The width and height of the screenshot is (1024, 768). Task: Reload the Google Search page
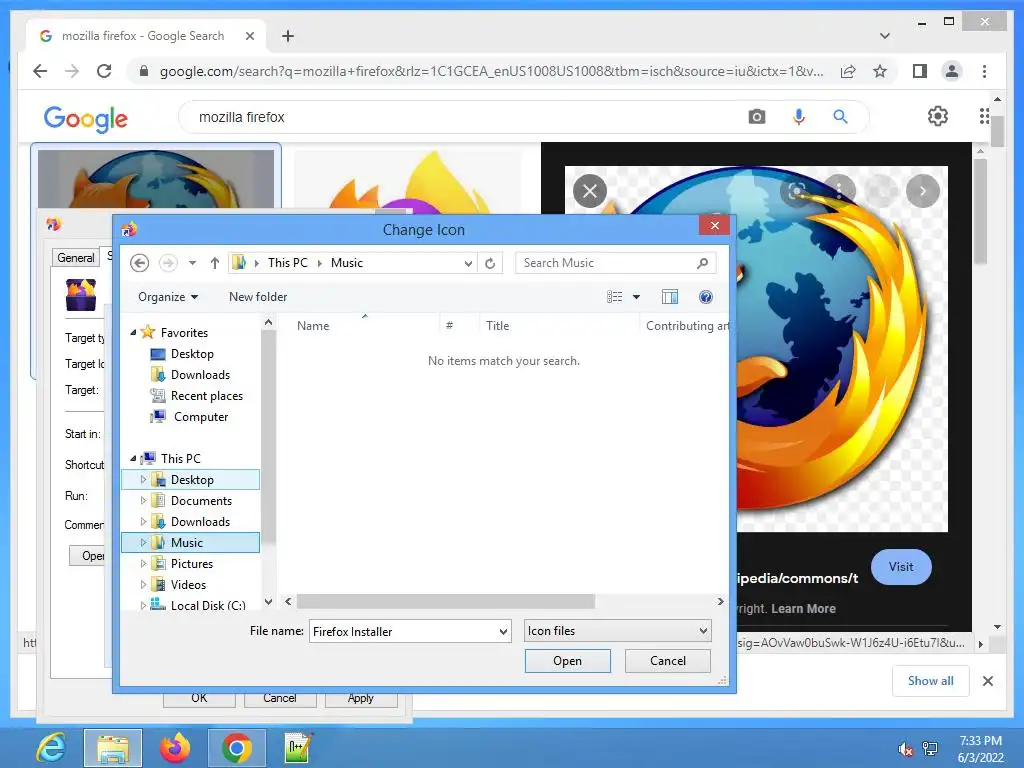(x=104, y=71)
